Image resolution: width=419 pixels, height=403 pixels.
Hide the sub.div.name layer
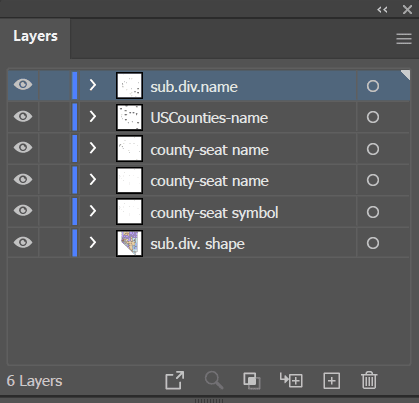tap(23, 85)
